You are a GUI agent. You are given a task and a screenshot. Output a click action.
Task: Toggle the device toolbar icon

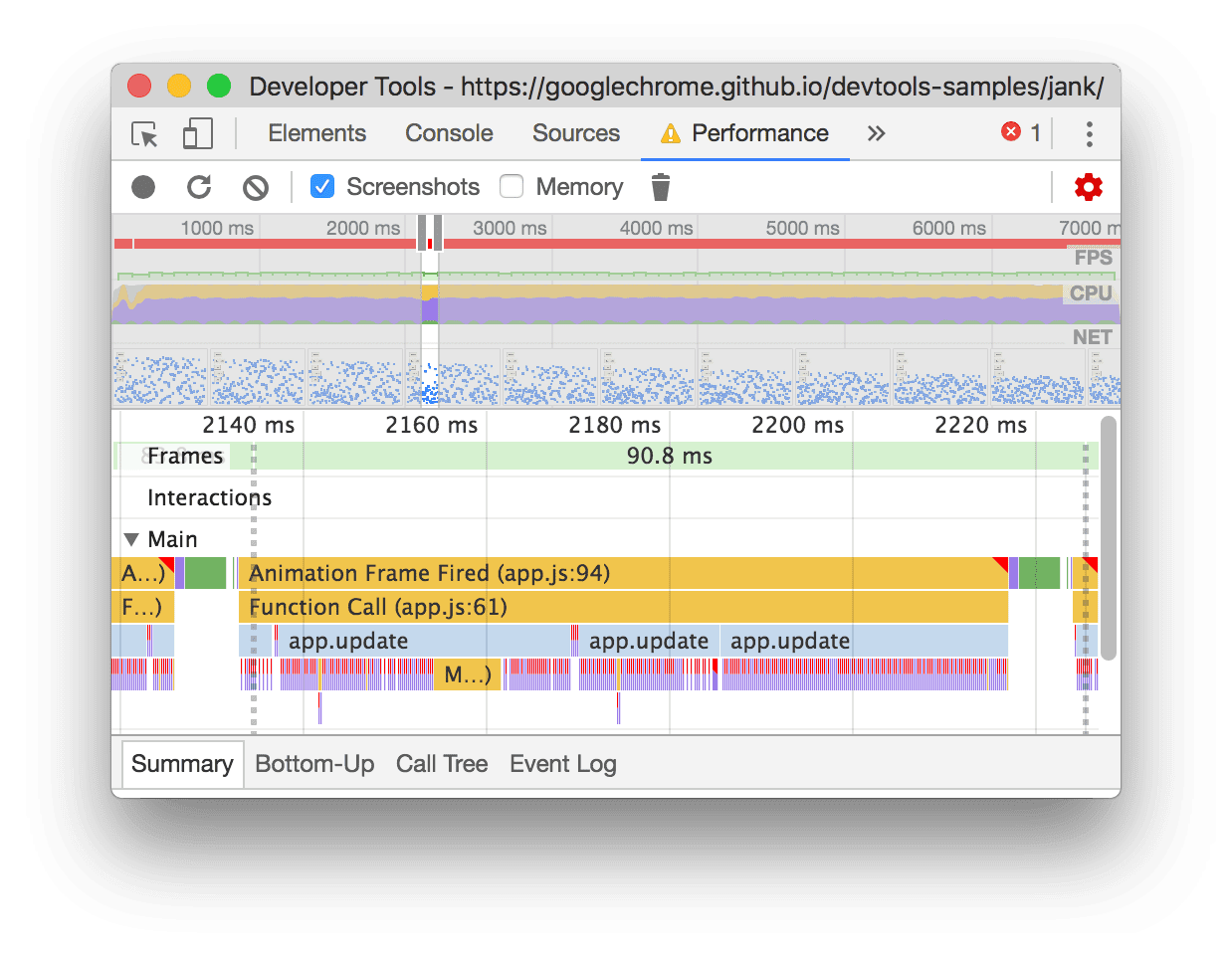[195, 133]
